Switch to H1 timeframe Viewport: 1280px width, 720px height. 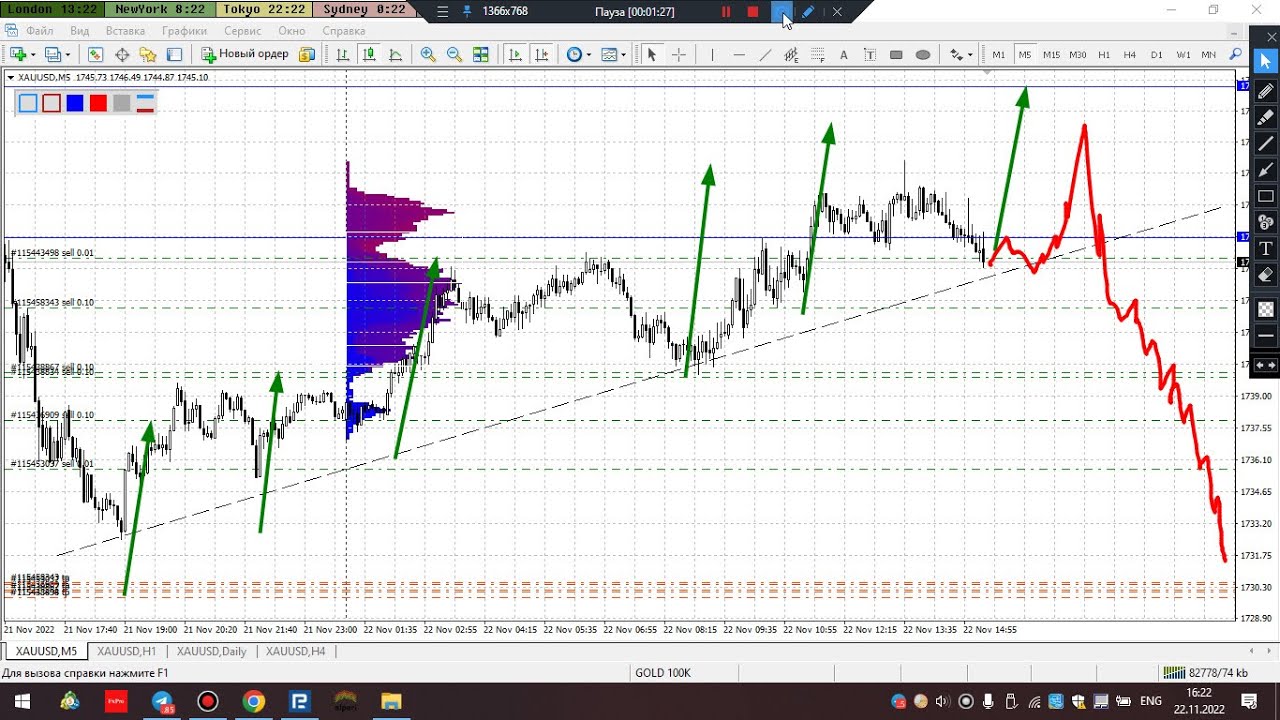tap(1104, 54)
